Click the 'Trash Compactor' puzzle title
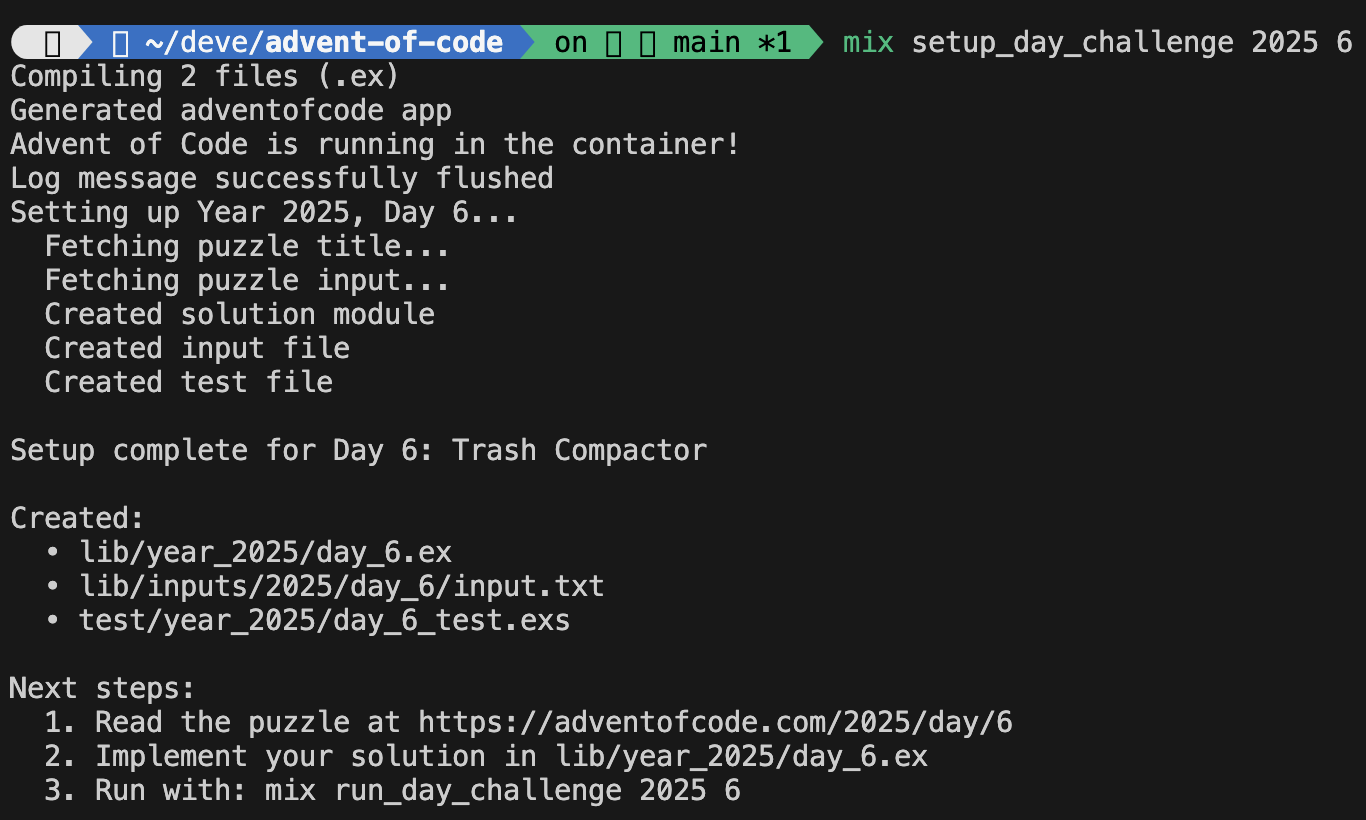The image size is (1366, 820). (x=579, y=450)
